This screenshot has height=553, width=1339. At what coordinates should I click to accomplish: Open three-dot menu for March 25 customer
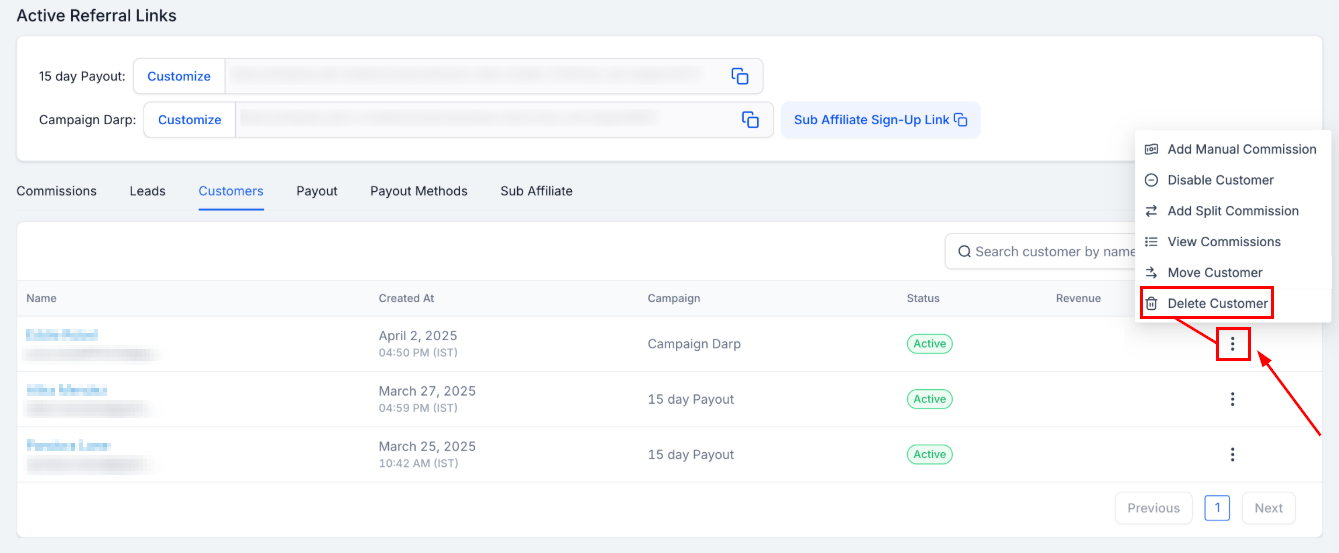(x=1232, y=454)
